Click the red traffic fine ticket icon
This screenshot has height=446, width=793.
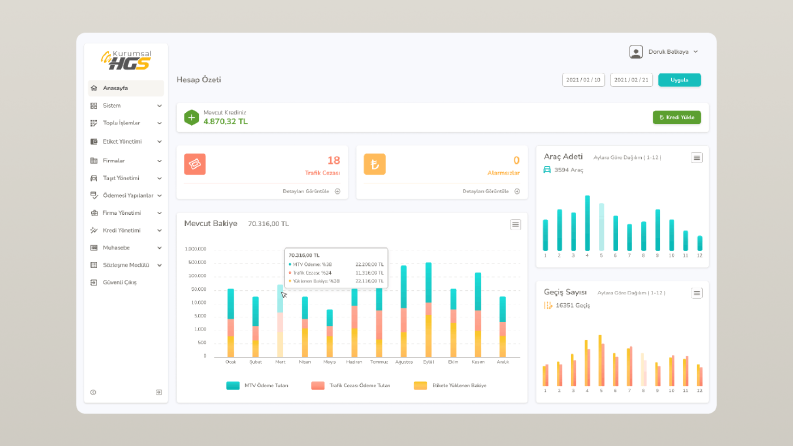click(x=195, y=164)
